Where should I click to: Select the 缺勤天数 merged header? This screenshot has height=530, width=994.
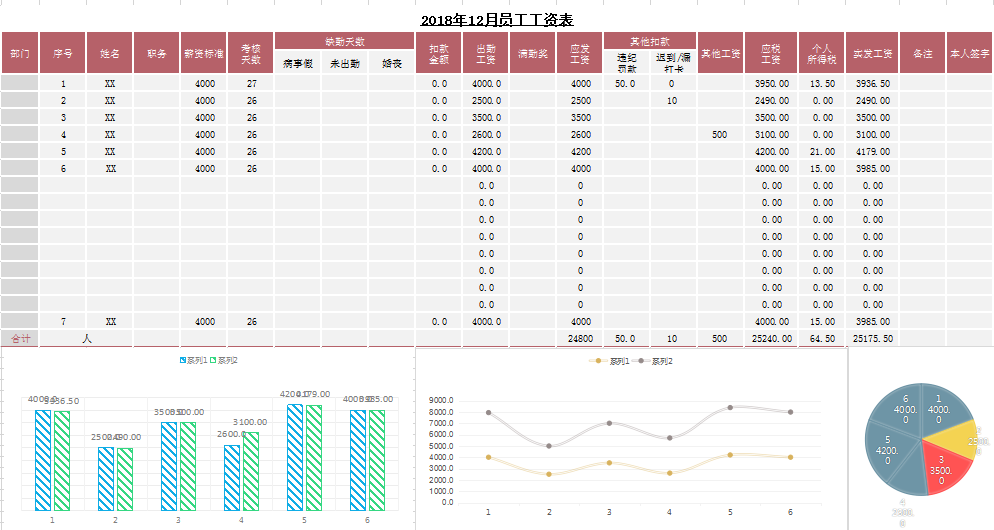[x=344, y=41]
